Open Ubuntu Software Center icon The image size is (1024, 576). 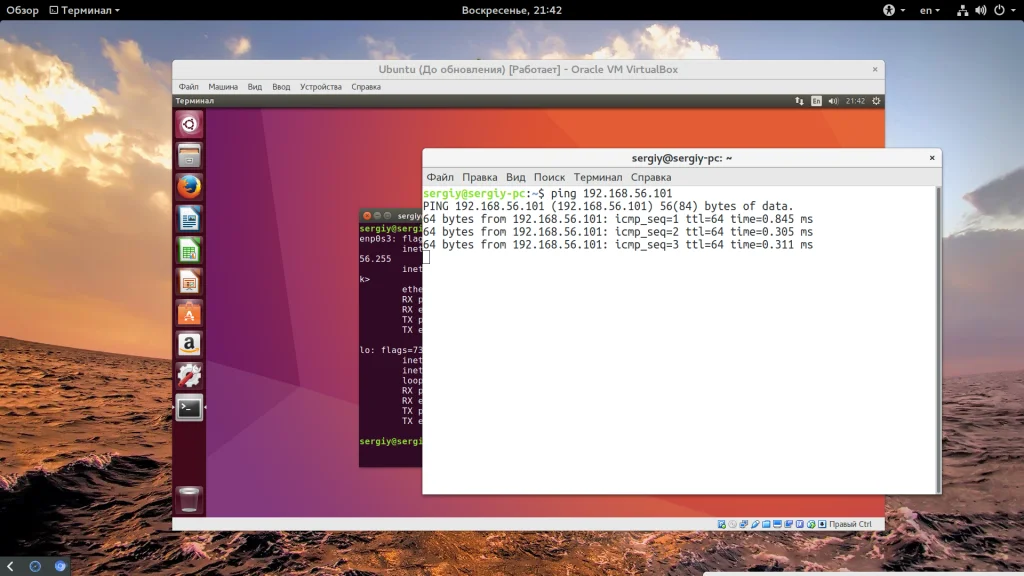tap(189, 313)
